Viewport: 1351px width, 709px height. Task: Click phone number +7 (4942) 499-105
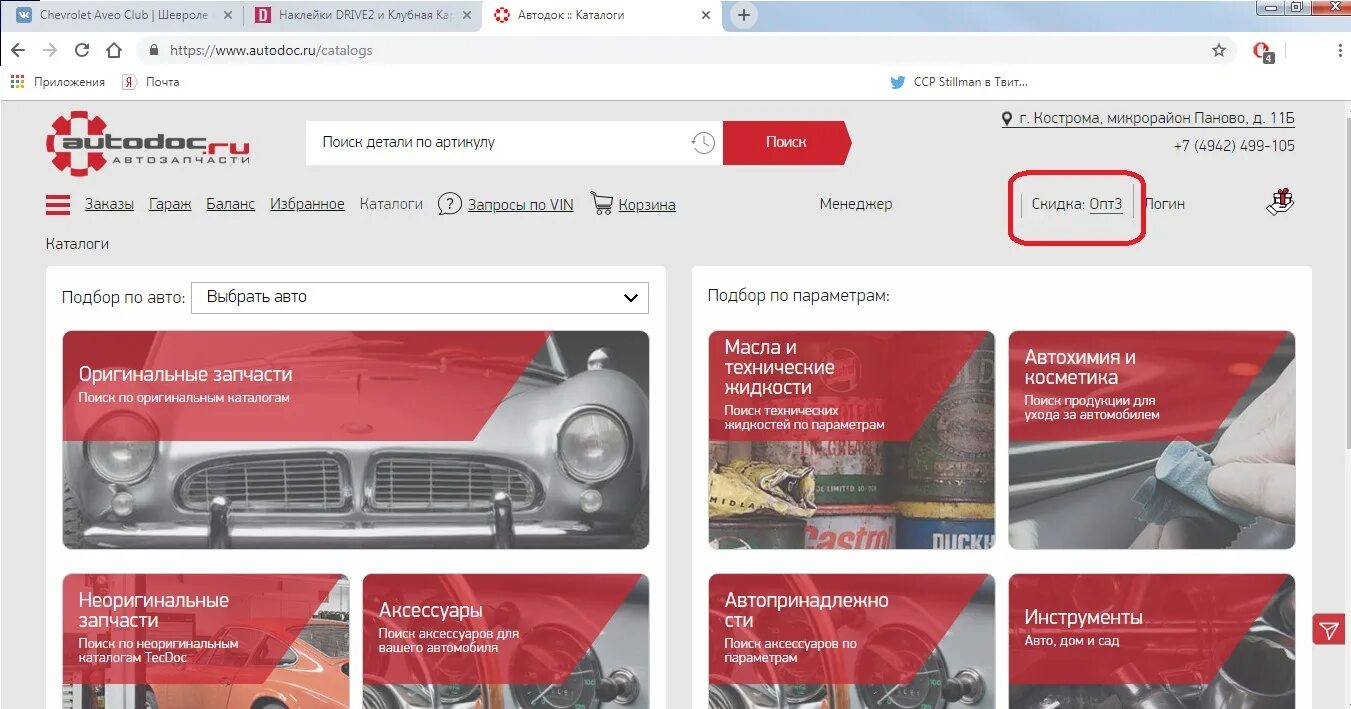coord(1234,146)
